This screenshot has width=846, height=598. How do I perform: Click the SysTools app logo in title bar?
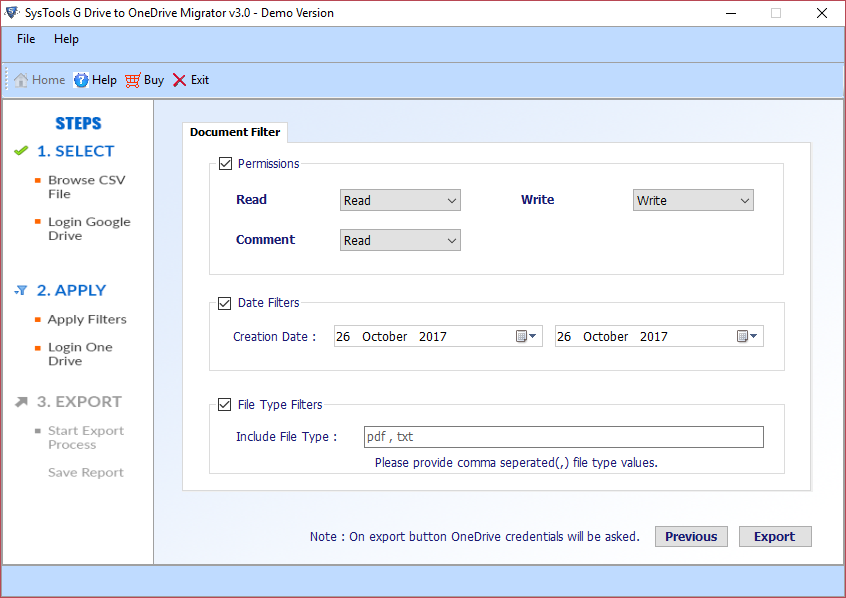coord(12,12)
